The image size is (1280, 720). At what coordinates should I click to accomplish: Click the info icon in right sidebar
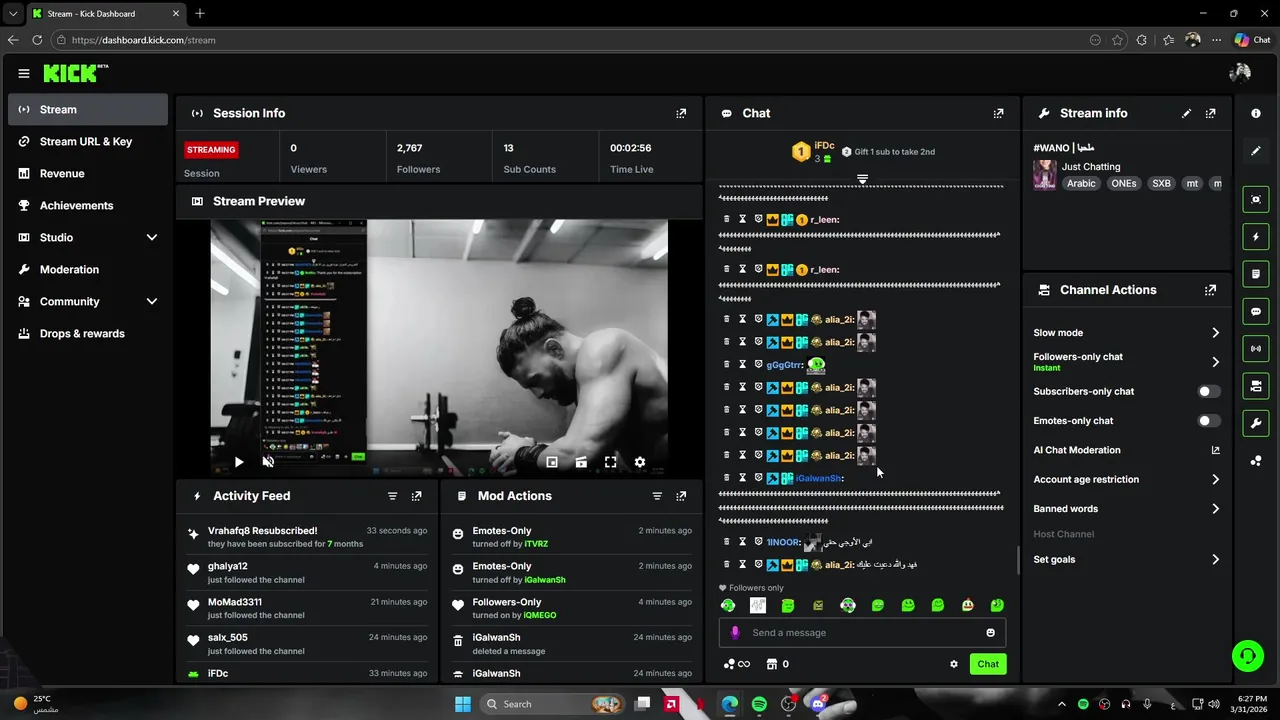(1256, 113)
